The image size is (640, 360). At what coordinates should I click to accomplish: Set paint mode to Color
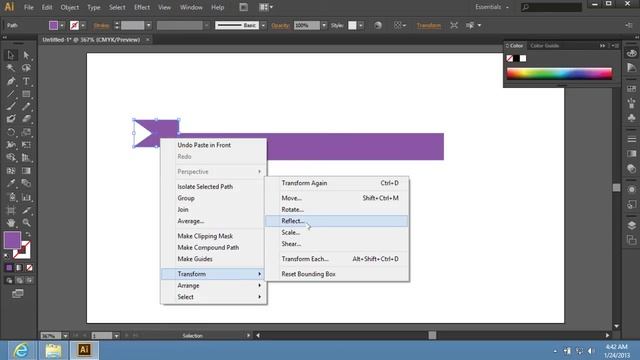click(9, 268)
